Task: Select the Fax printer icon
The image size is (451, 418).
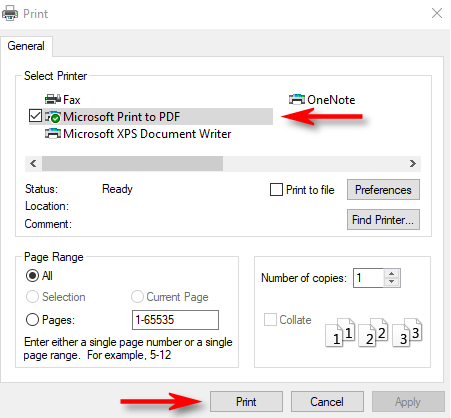Action: click(53, 99)
